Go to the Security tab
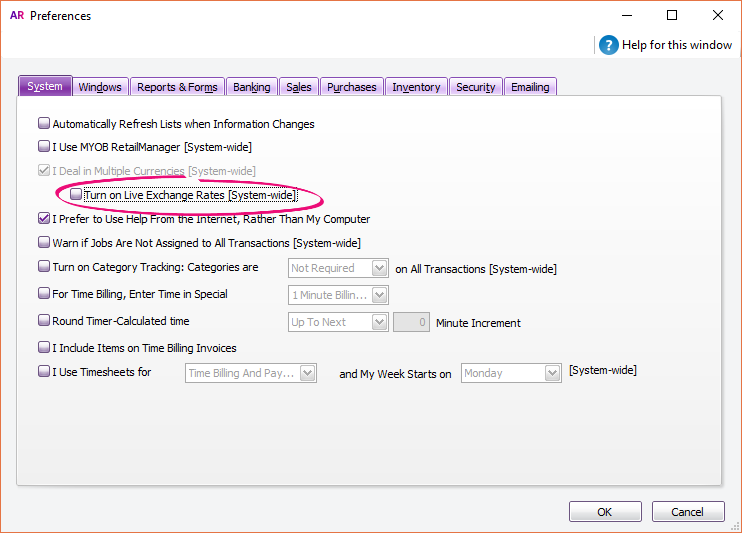Image resolution: width=742 pixels, height=533 pixels. 475,87
